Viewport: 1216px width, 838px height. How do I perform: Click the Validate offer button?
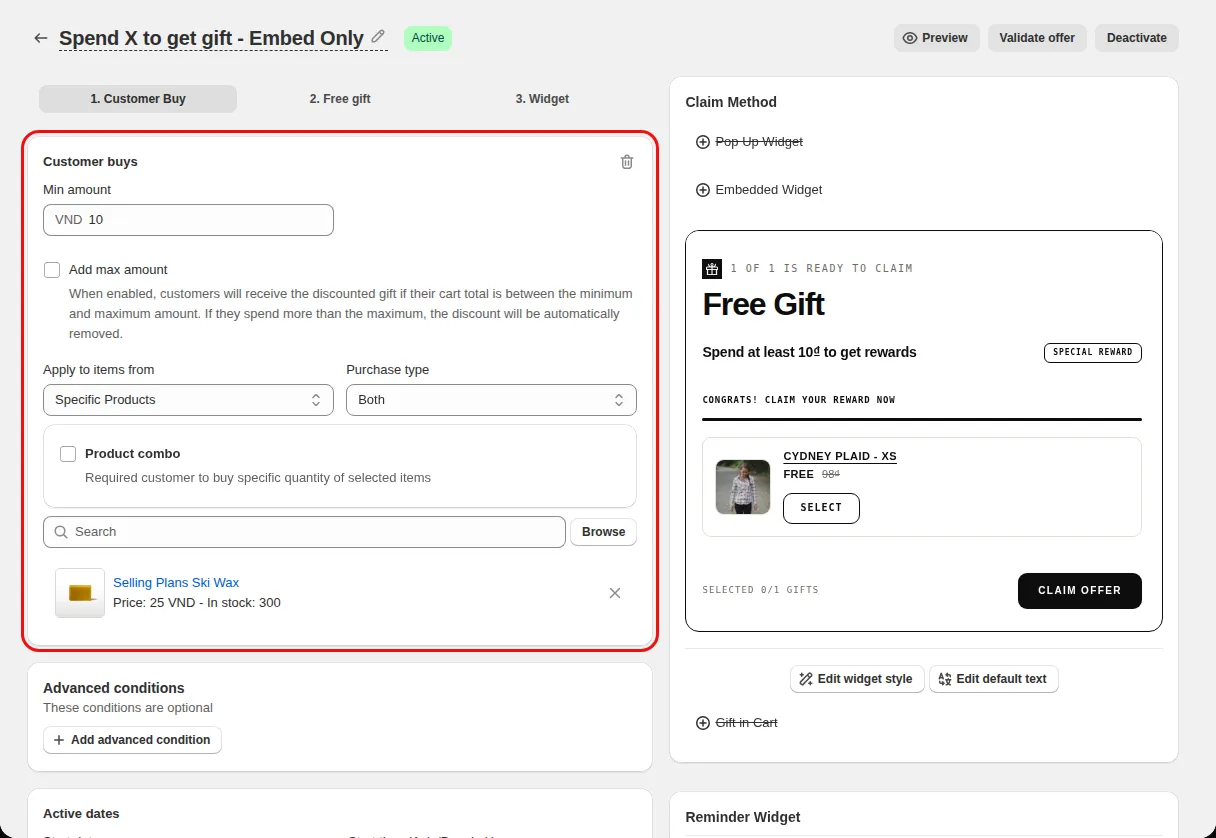click(1037, 38)
